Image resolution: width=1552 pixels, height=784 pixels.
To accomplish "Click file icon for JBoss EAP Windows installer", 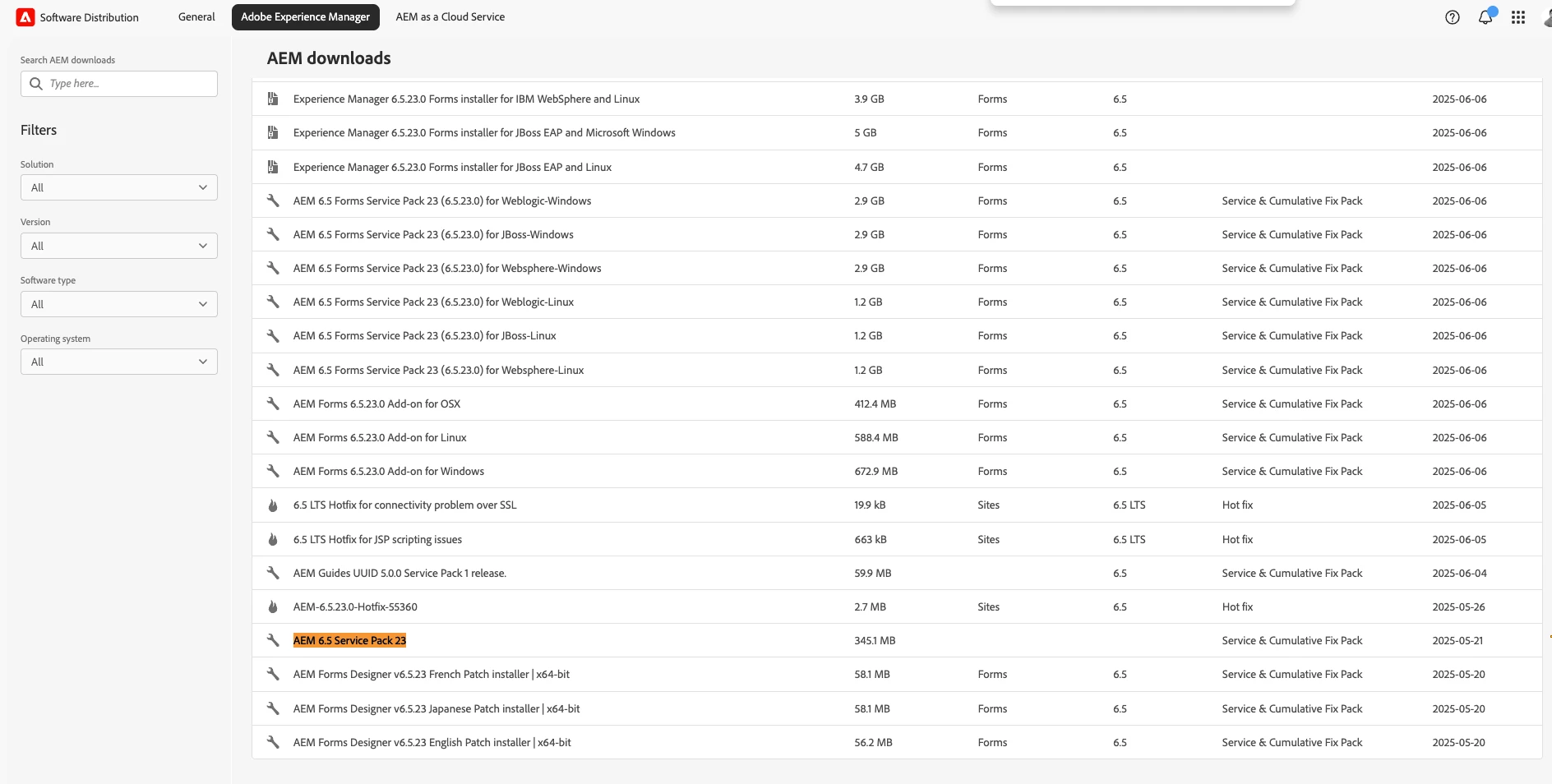I will click(x=273, y=132).
